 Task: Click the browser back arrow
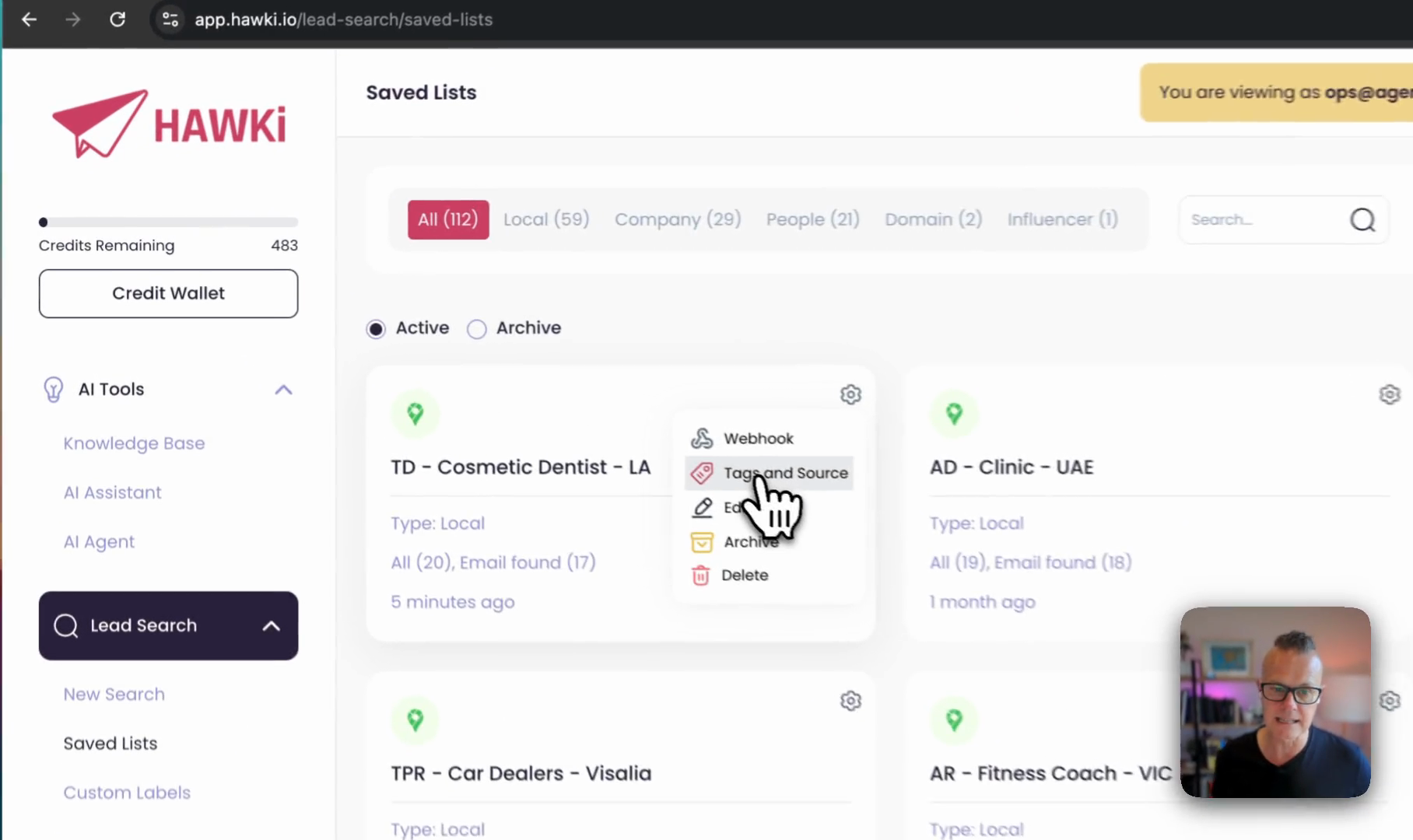click(29, 19)
